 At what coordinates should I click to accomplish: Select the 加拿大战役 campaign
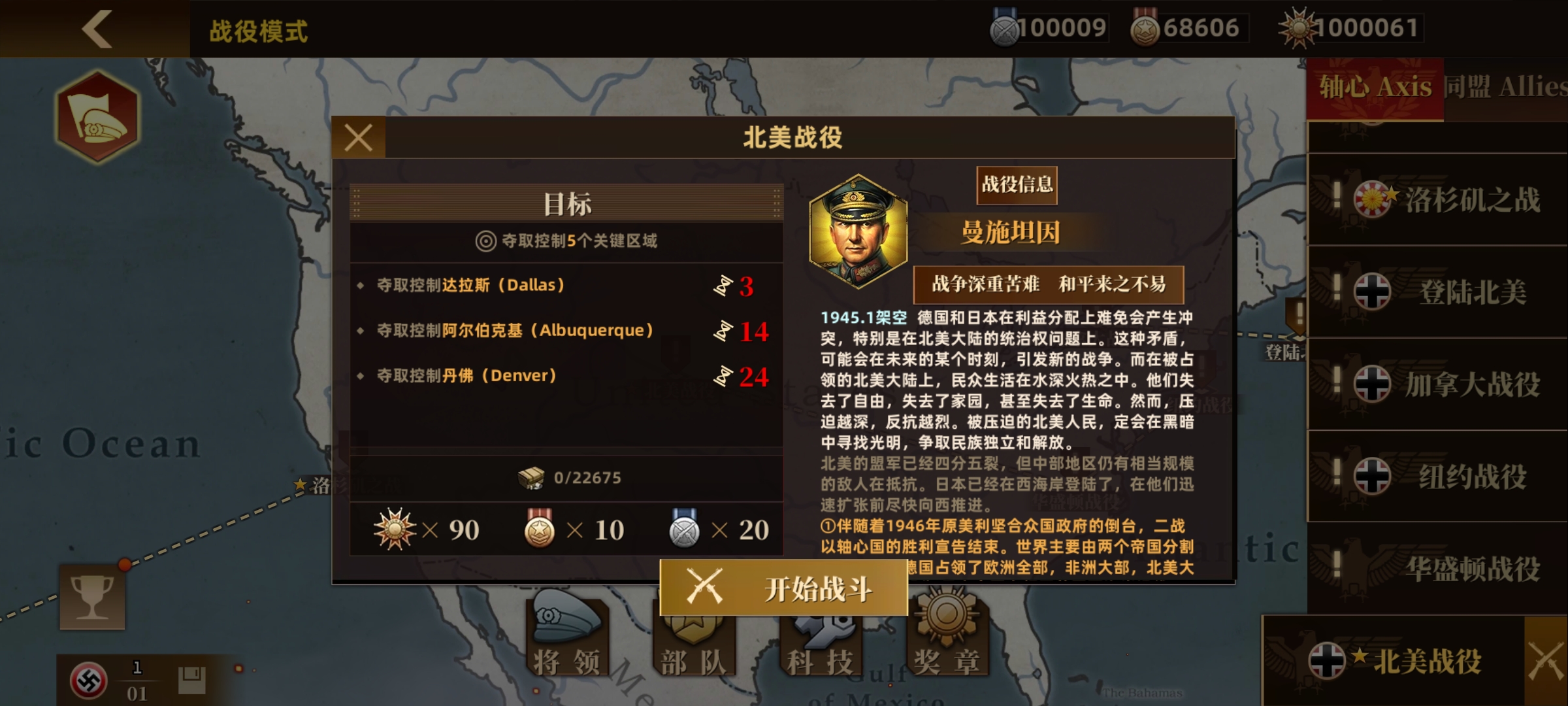tap(1437, 384)
